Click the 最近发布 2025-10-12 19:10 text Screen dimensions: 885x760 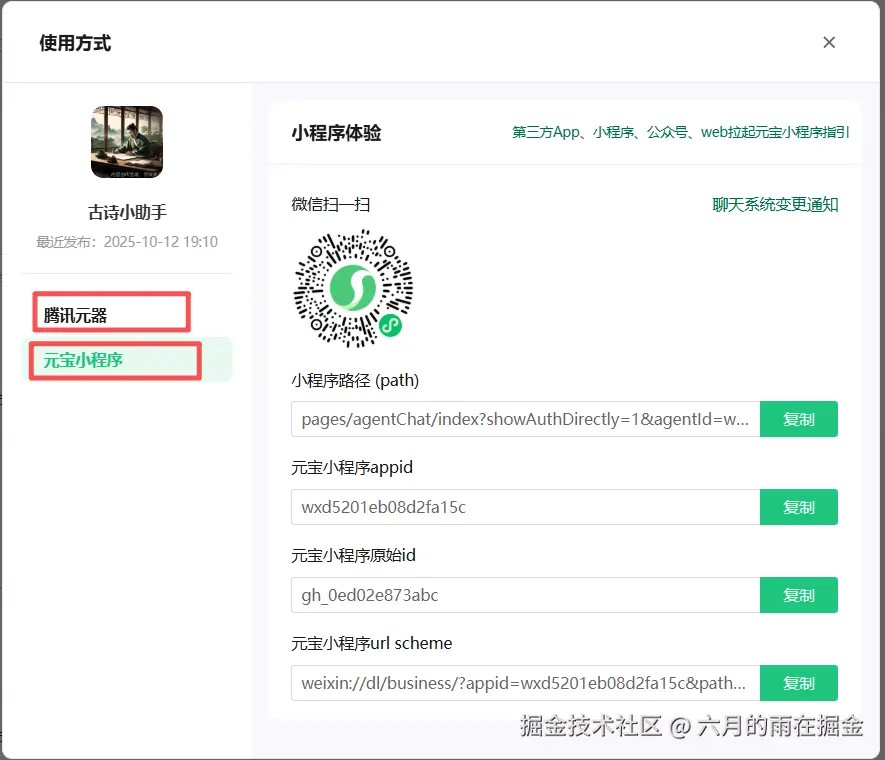[x=127, y=242]
